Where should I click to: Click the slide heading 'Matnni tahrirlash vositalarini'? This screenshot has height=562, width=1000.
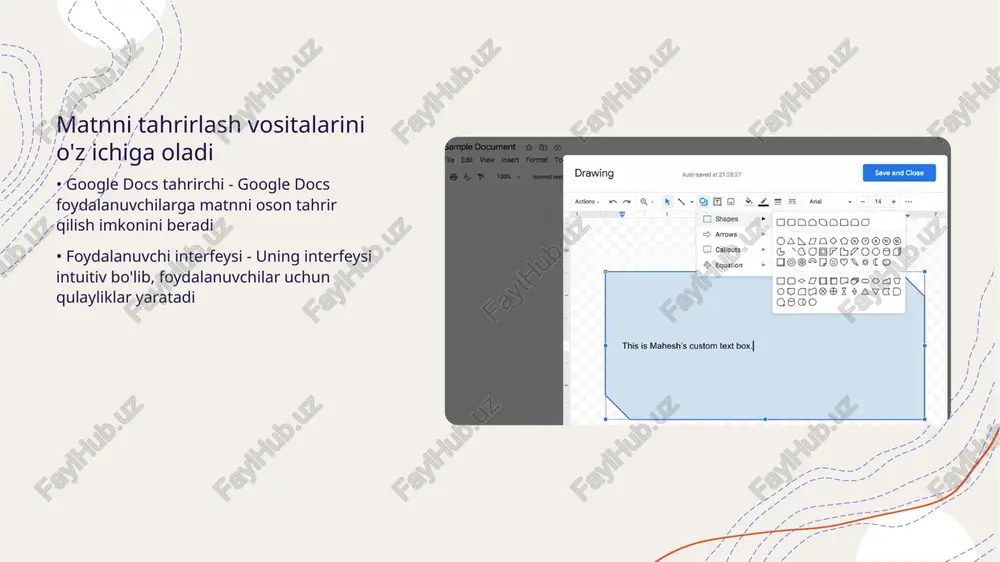pos(210,124)
